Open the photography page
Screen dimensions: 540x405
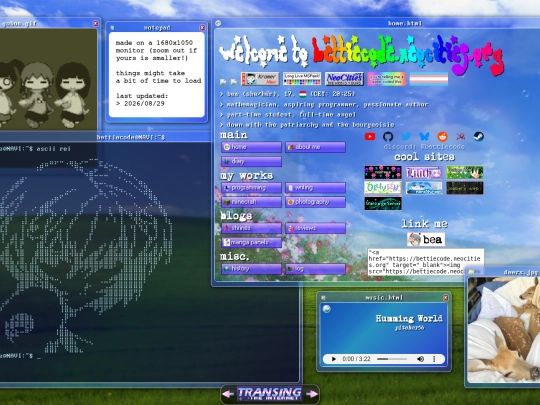coord(315,202)
